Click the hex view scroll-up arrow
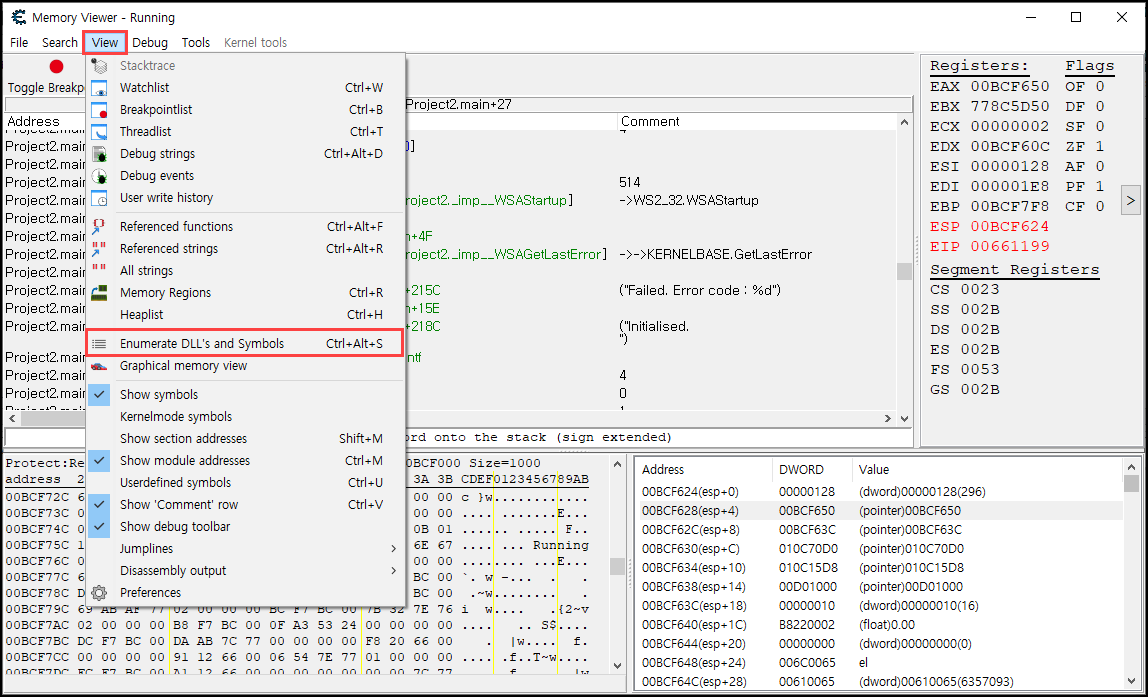 click(617, 464)
